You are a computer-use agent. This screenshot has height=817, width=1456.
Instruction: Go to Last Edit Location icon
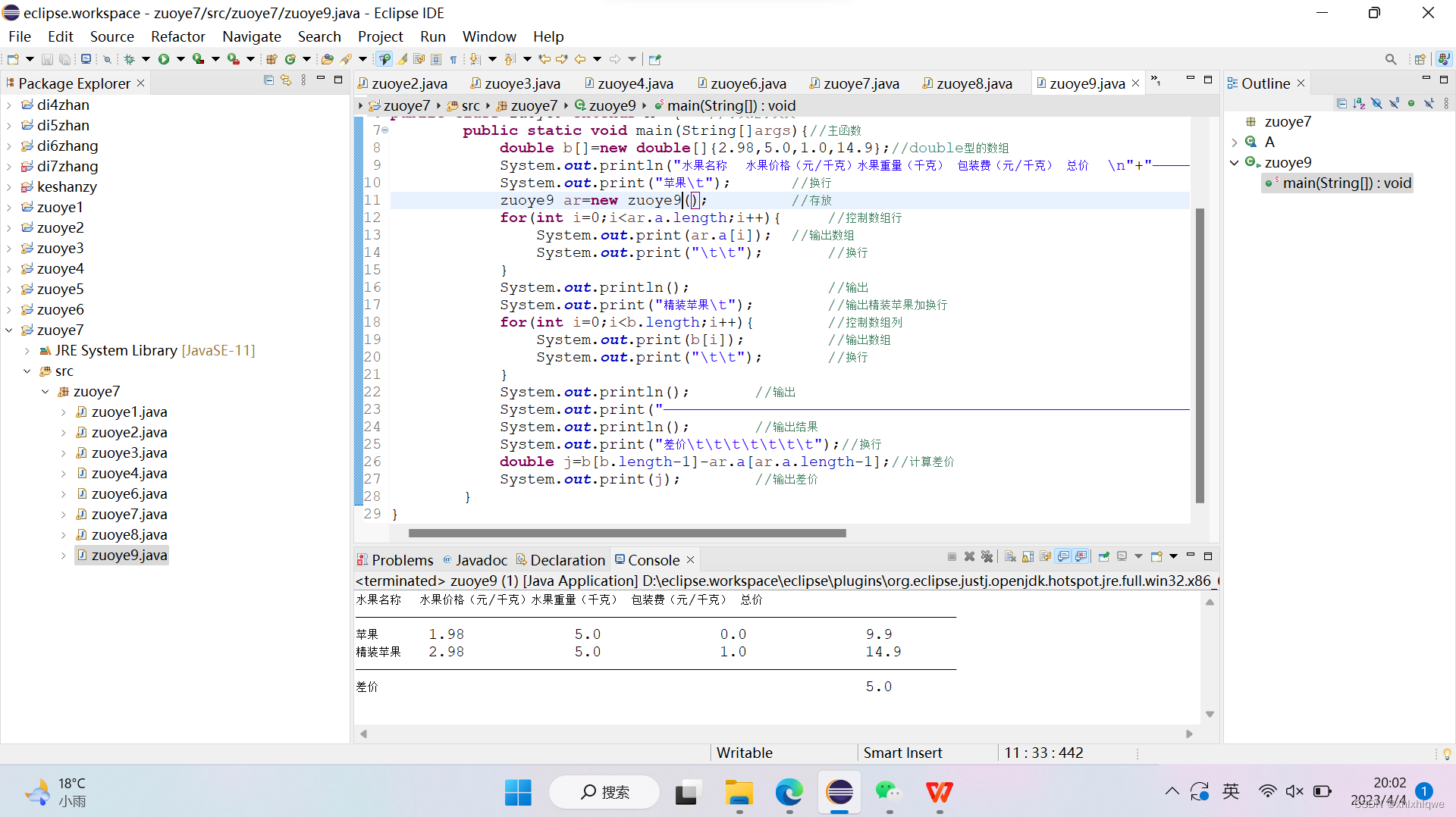(544, 59)
